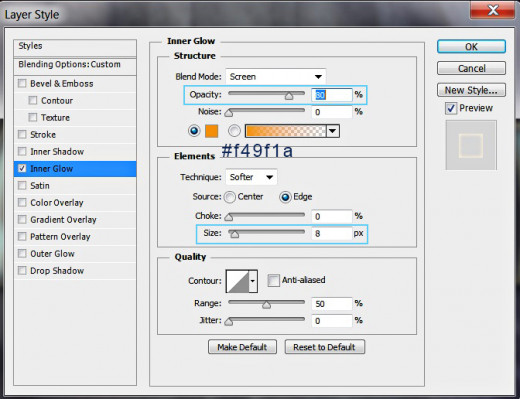Enable the Pattern Overlay checkbox
520x399 pixels.
point(22,236)
